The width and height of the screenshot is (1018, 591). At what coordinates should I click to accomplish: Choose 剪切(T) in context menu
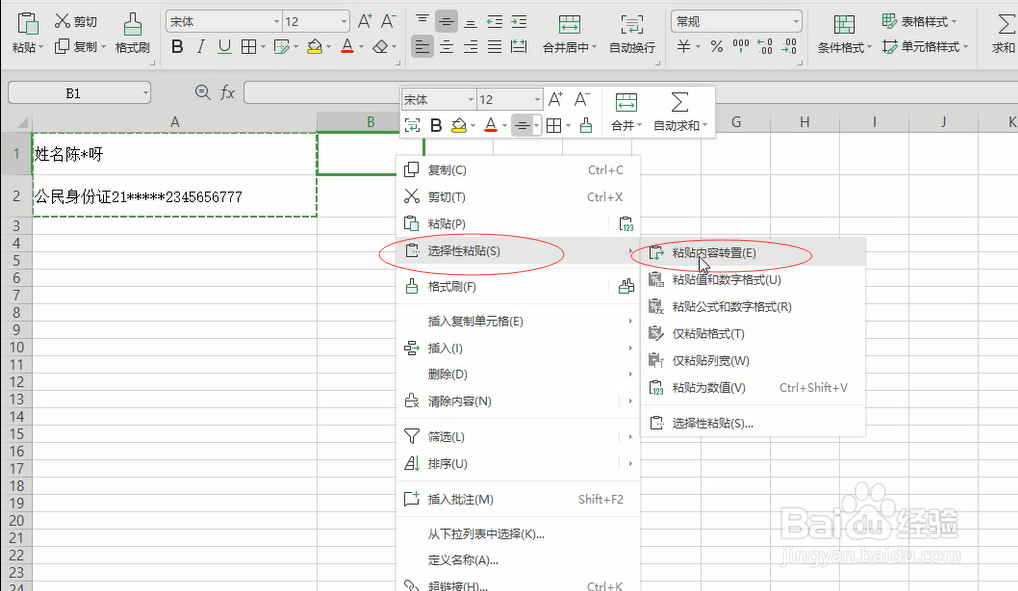click(517, 197)
